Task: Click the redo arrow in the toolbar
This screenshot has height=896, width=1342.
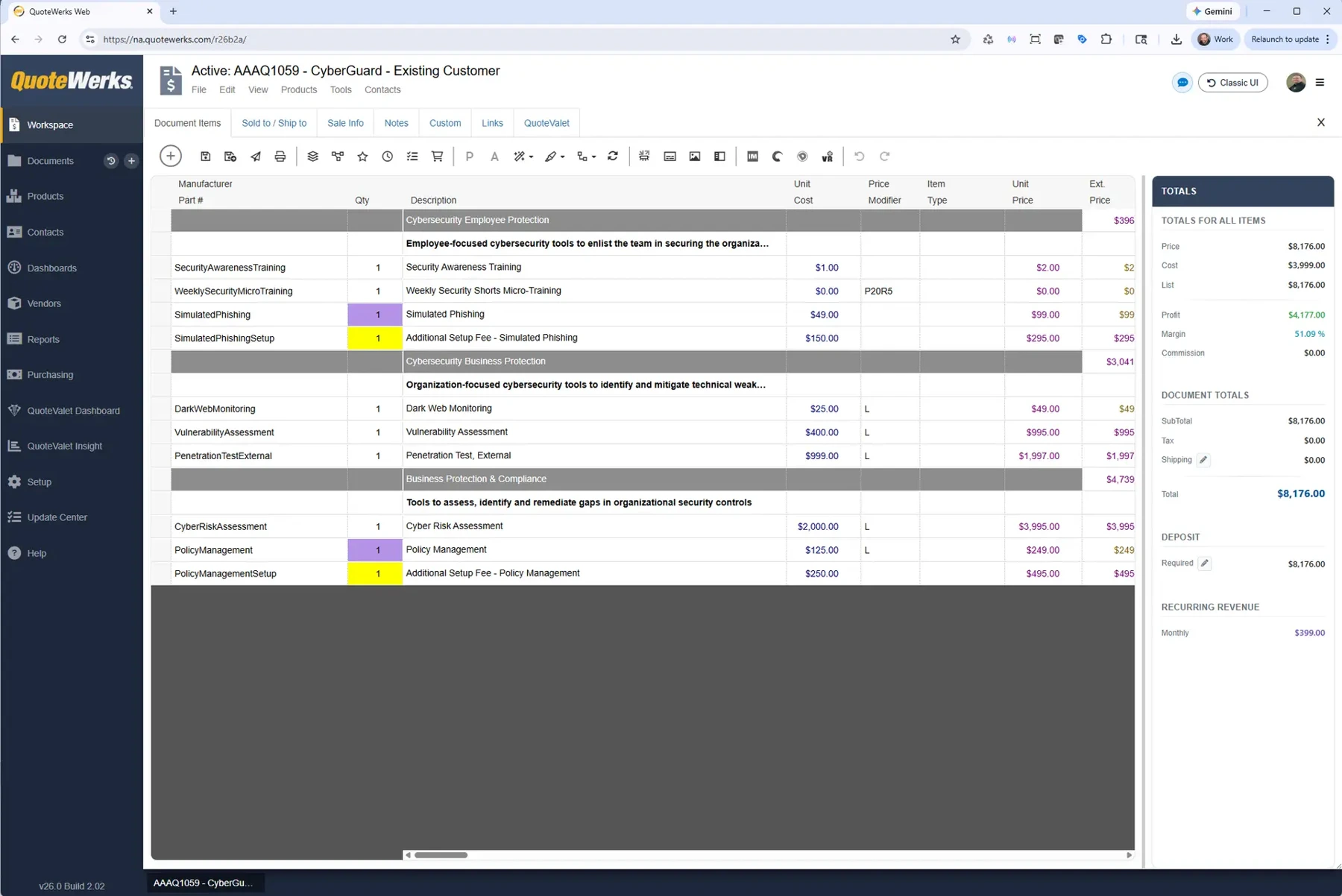Action: click(884, 157)
